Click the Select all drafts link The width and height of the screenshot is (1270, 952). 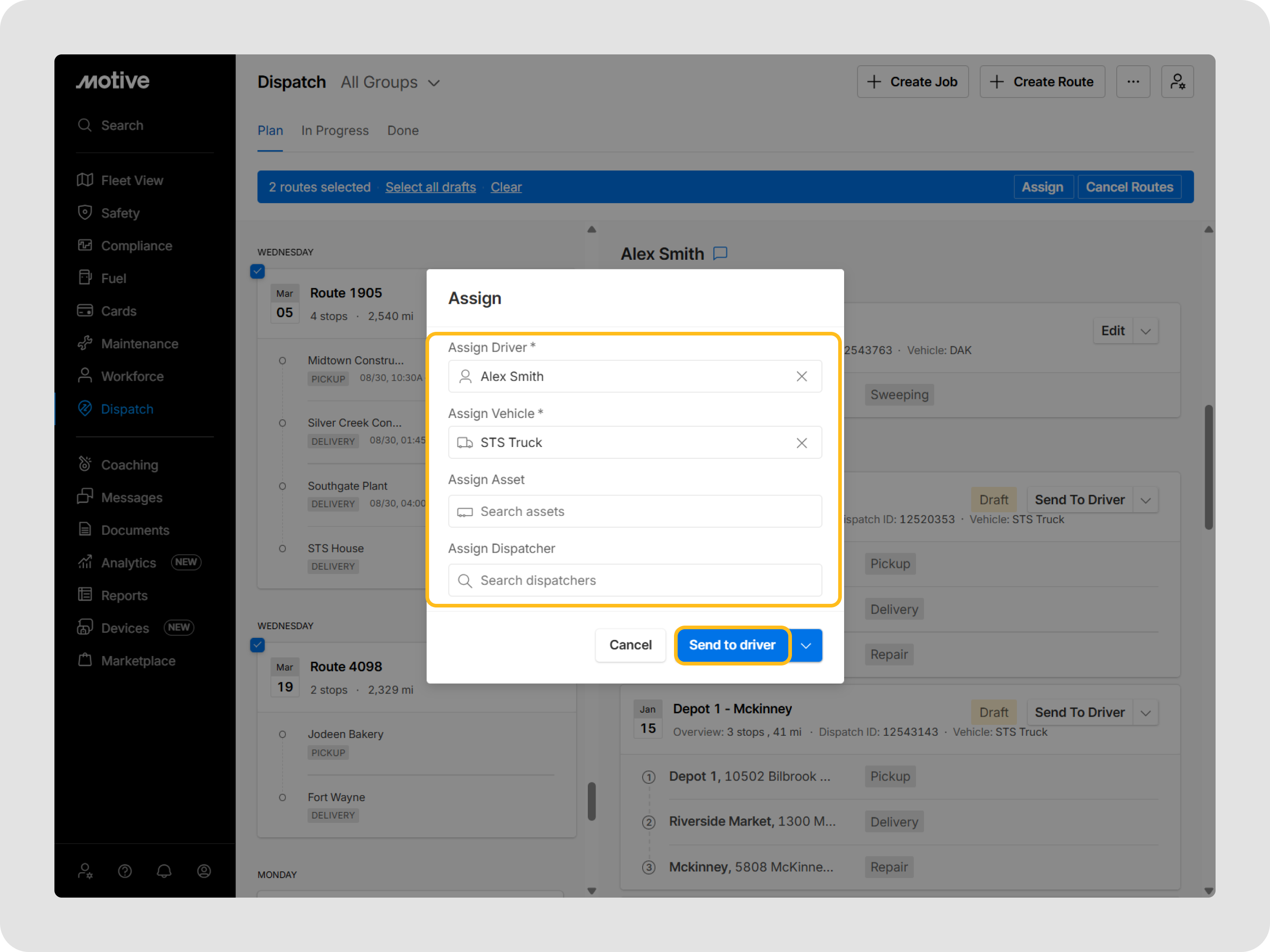pos(430,187)
